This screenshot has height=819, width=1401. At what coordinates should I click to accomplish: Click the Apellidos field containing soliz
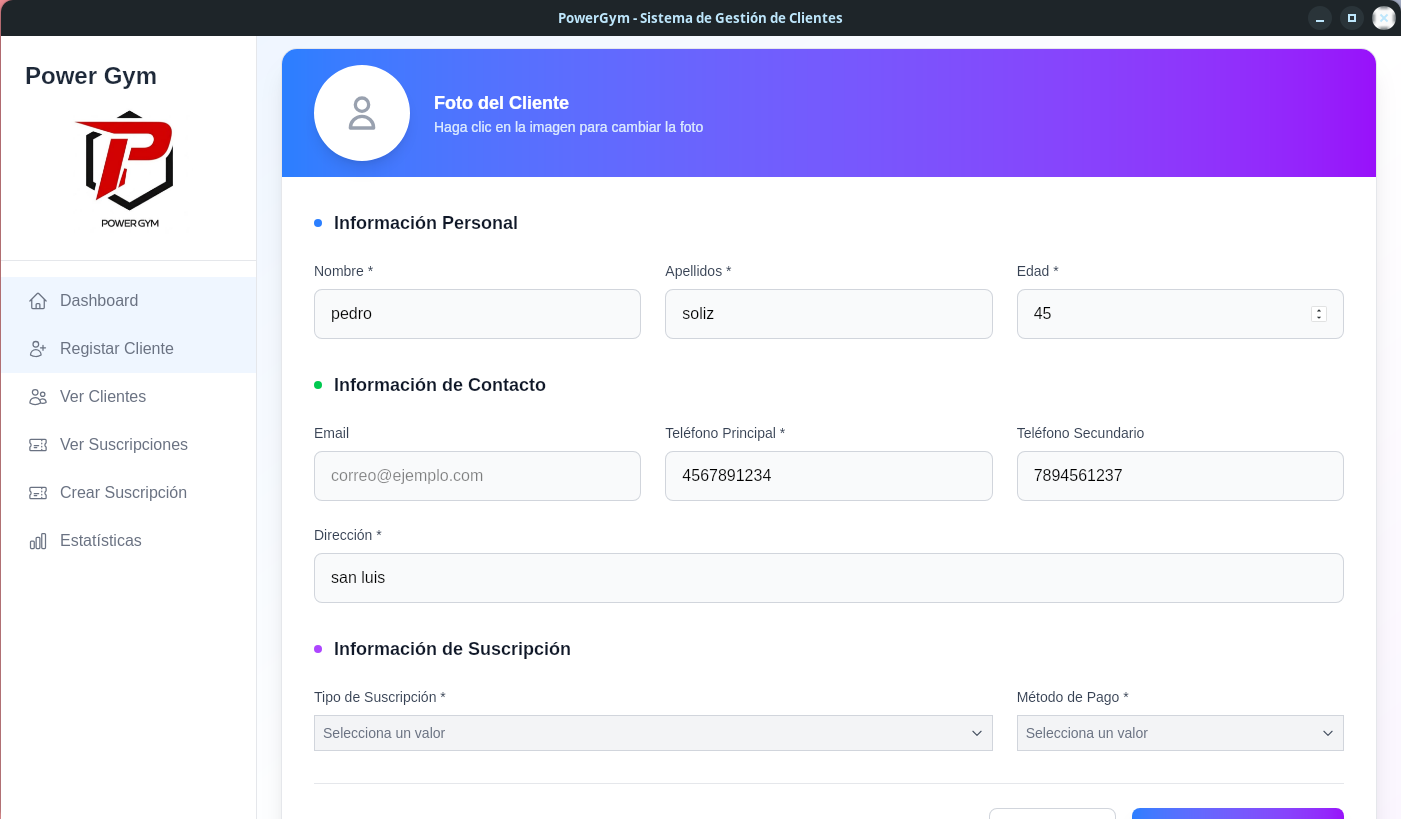coord(828,314)
